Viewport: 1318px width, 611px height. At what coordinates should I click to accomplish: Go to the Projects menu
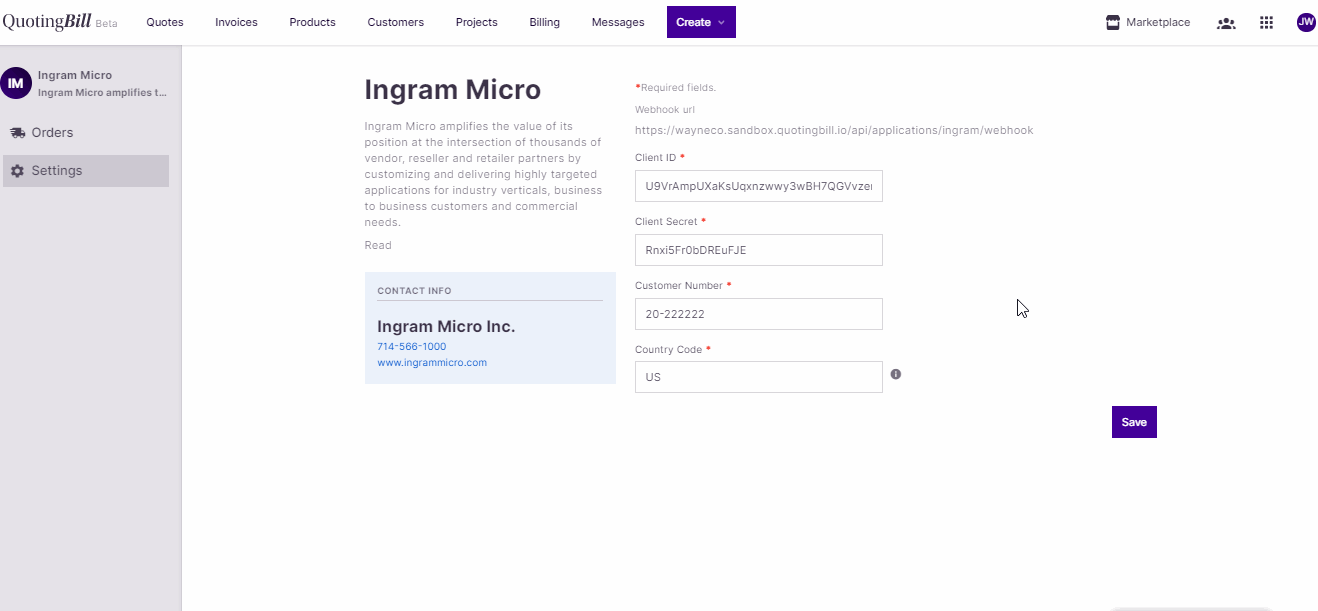pyautogui.click(x=476, y=22)
